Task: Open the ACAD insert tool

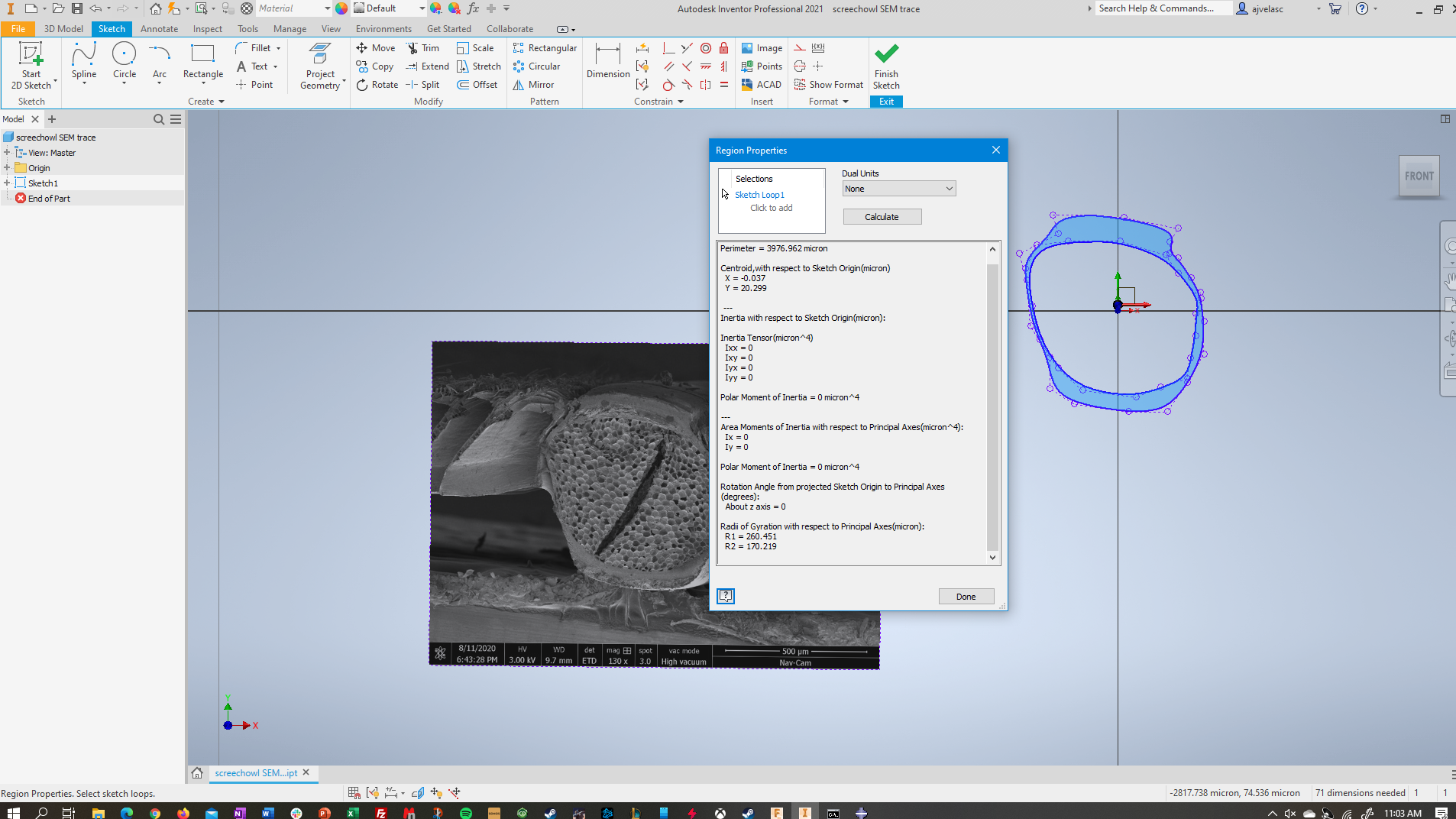Action: tap(762, 85)
